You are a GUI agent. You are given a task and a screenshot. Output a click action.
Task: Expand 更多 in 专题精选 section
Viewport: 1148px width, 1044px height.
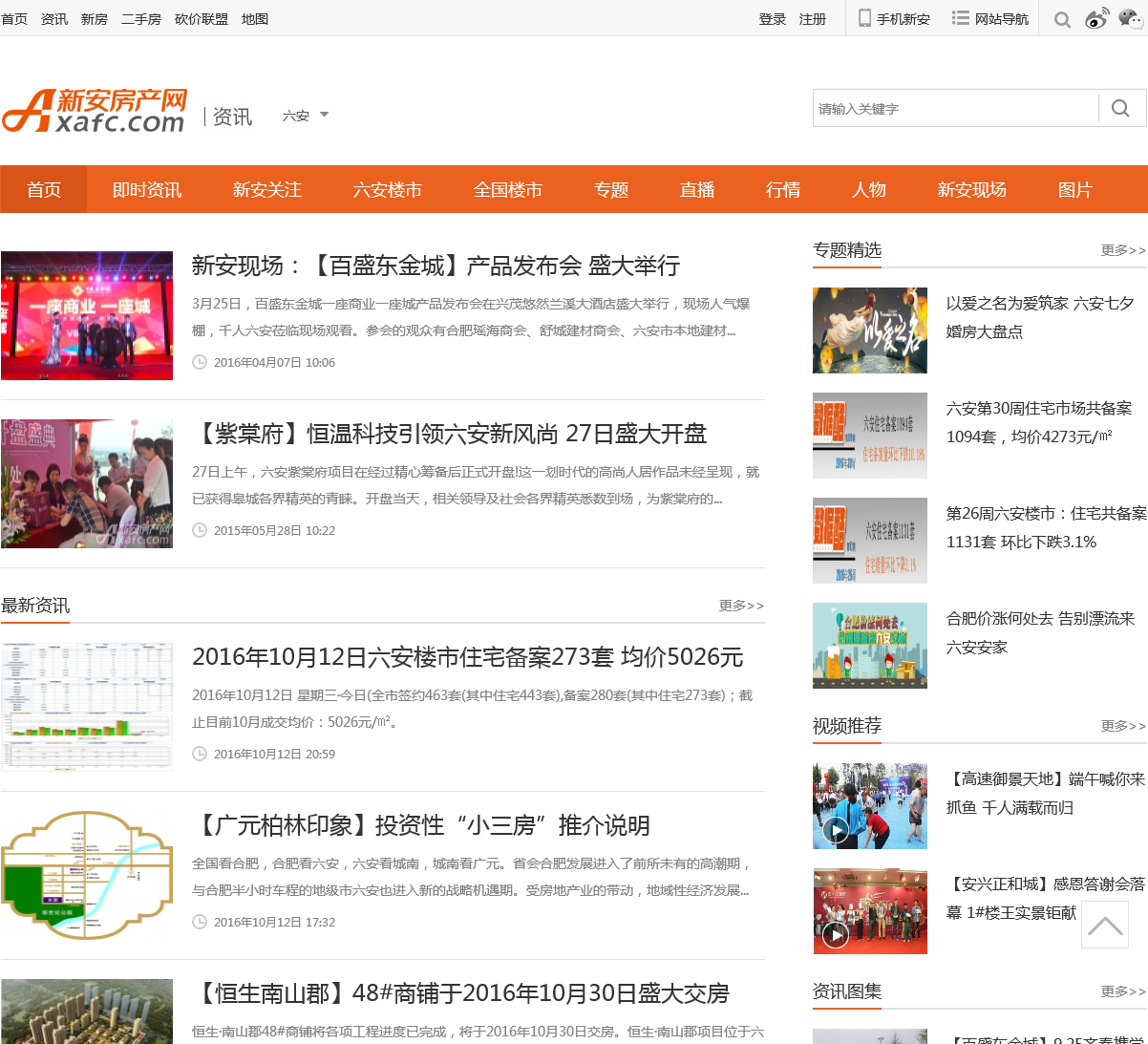click(1123, 250)
